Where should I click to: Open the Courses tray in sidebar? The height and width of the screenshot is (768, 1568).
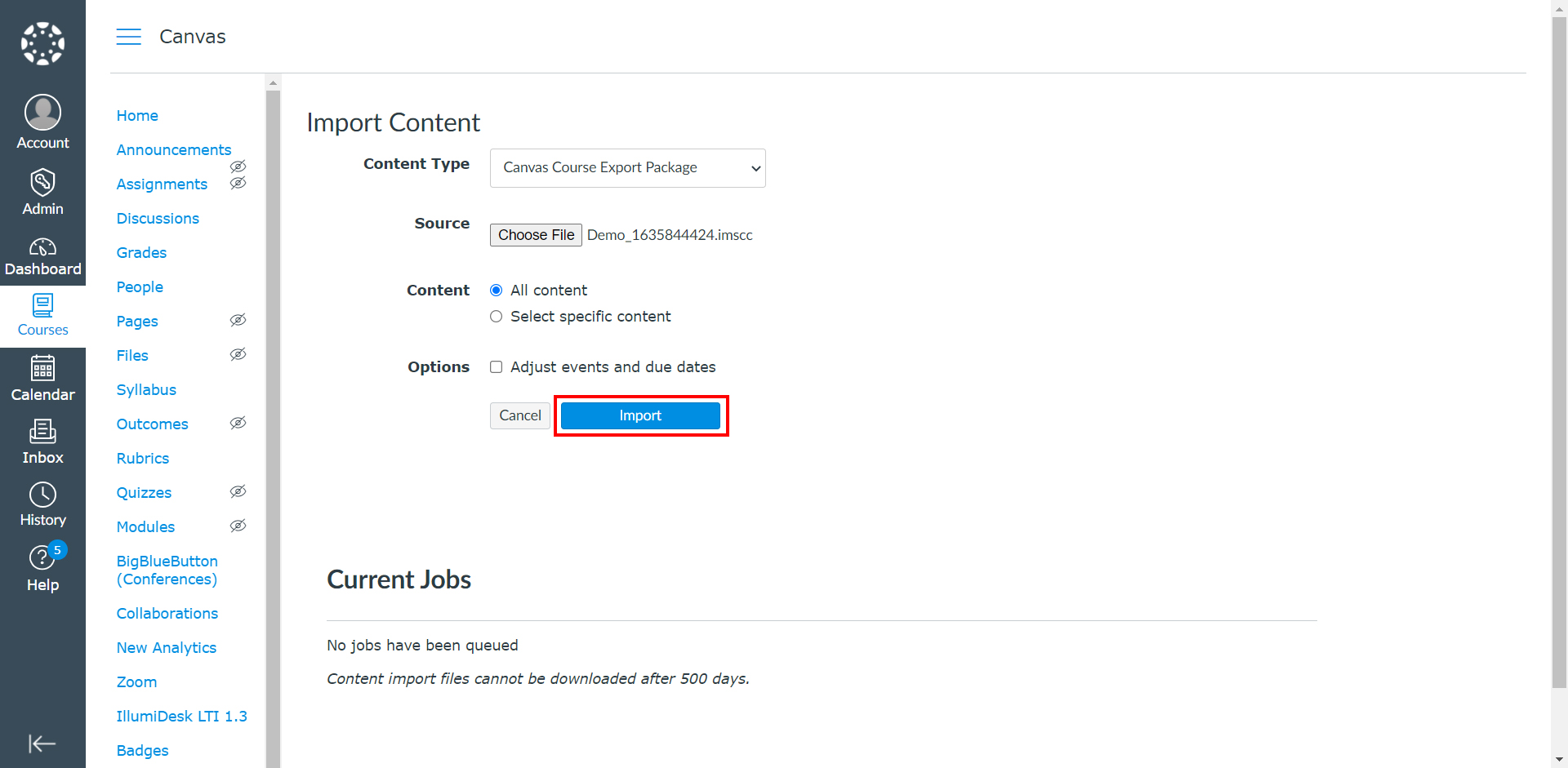coord(42,316)
